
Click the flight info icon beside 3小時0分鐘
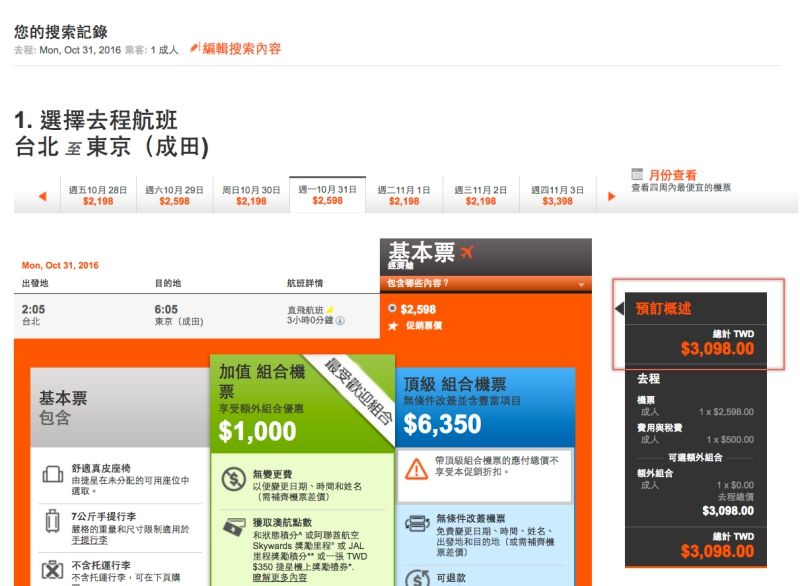point(340,320)
